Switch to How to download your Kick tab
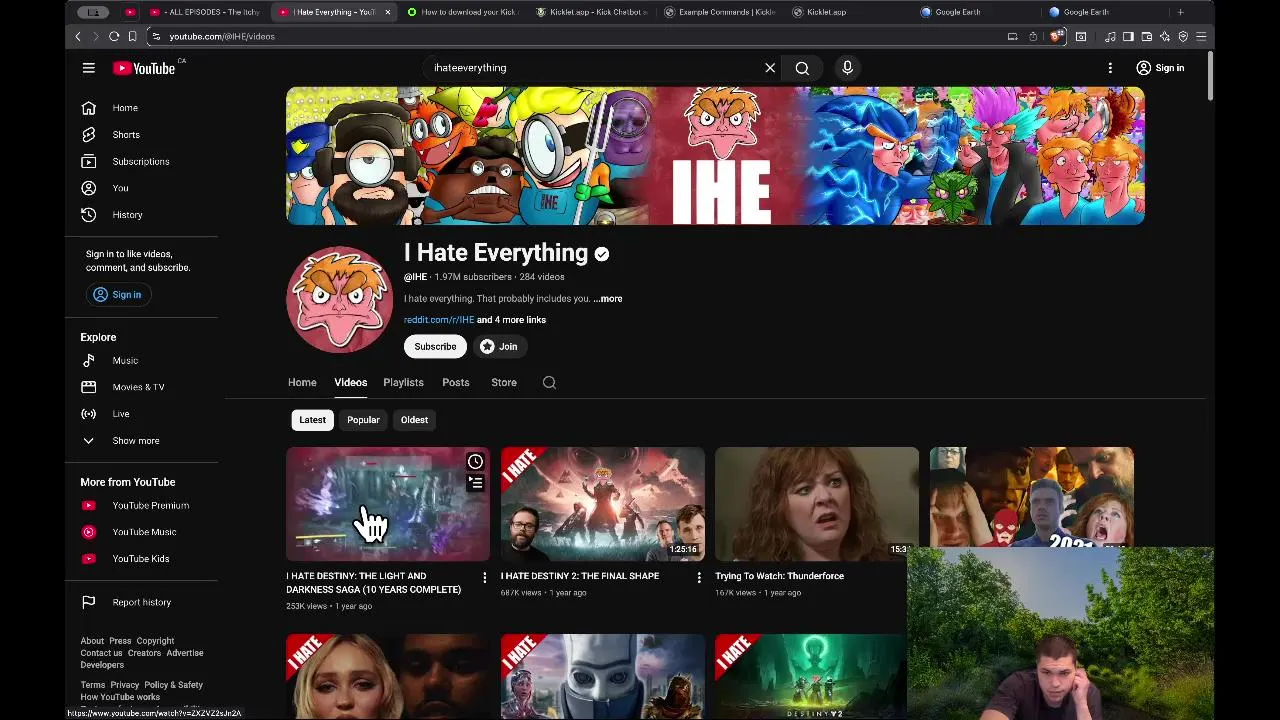The height and width of the screenshot is (720, 1280). point(461,12)
